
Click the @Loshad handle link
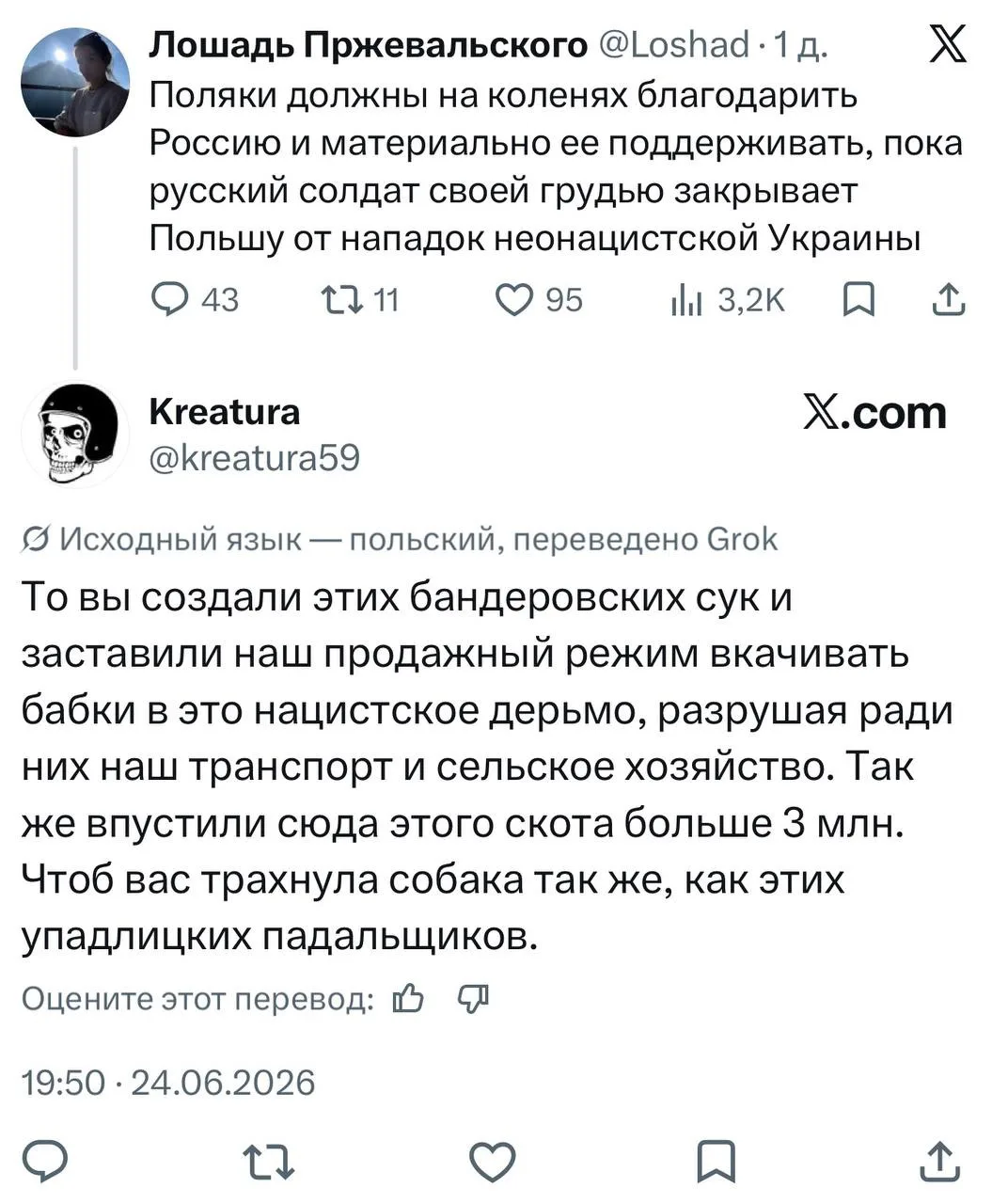(x=673, y=45)
